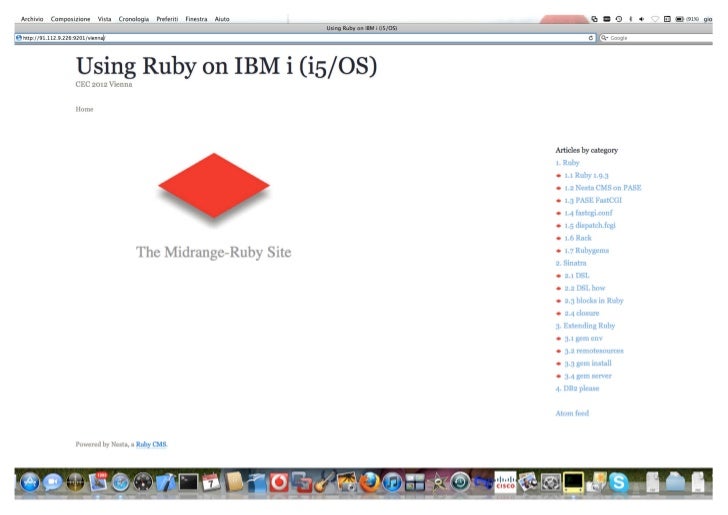Click the 'gio' user name in menu bar
The width and height of the screenshot is (728, 515).
708,19
